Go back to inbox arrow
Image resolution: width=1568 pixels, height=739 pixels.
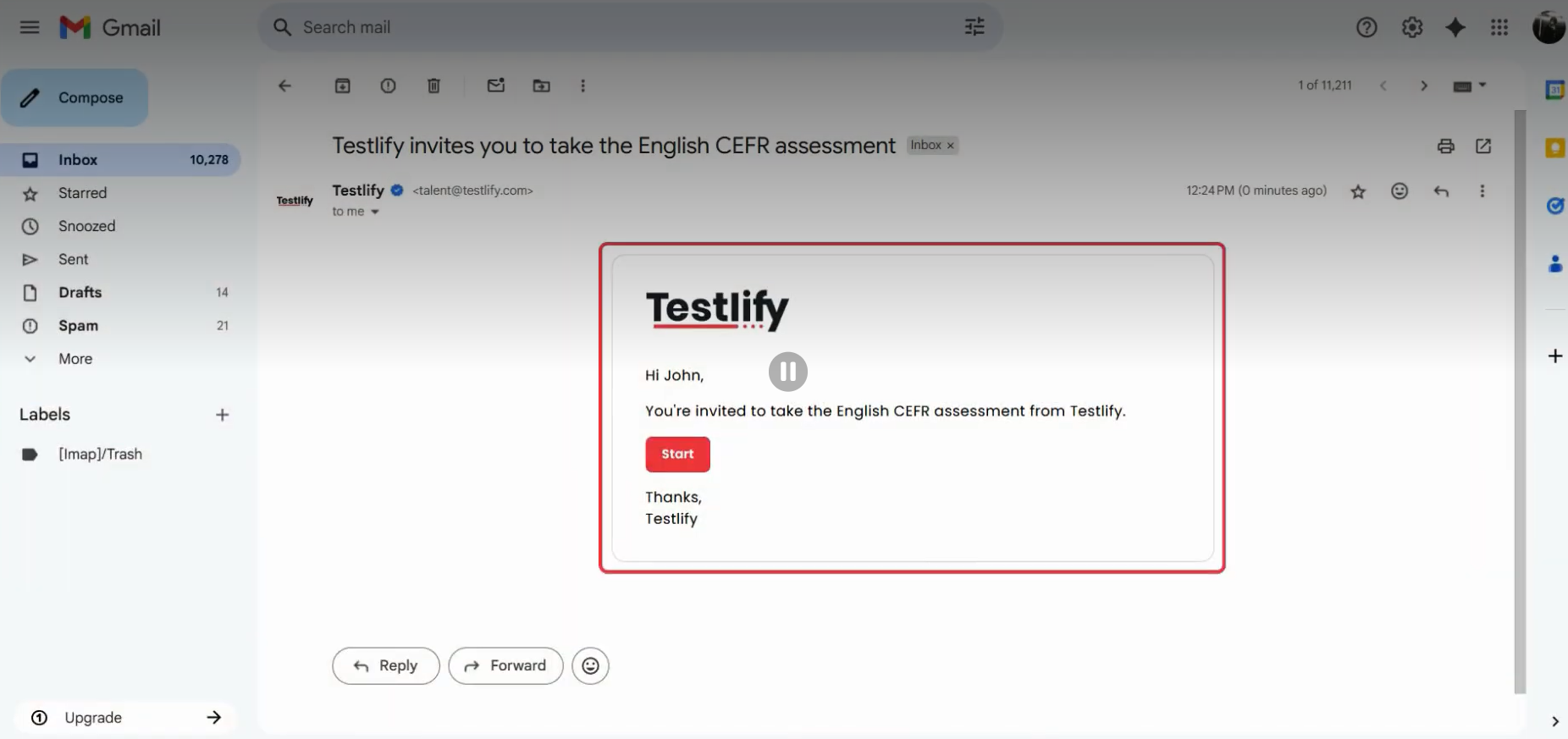[x=285, y=85]
